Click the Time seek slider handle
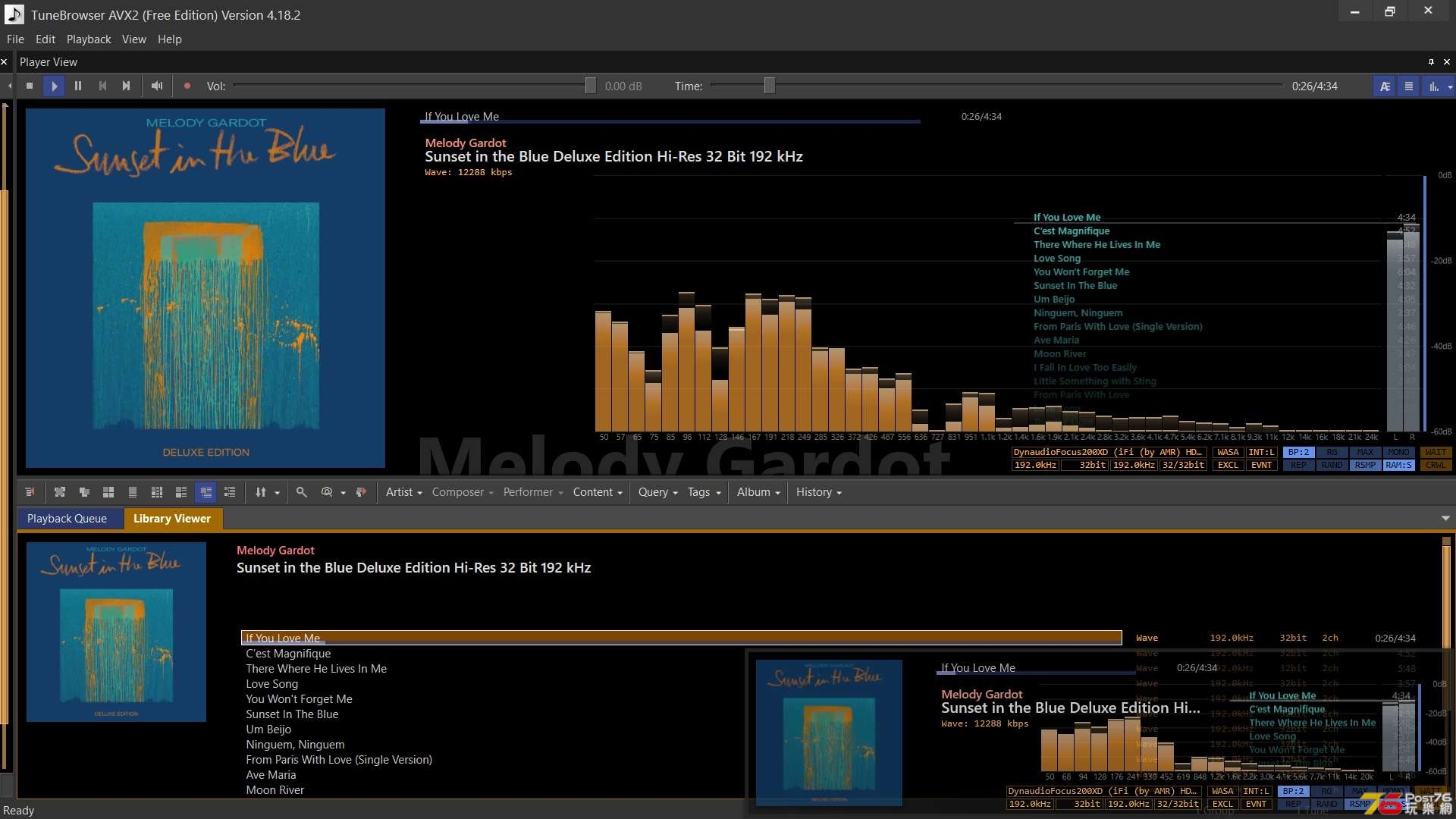1456x819 pixels. (x=769, y=86)
